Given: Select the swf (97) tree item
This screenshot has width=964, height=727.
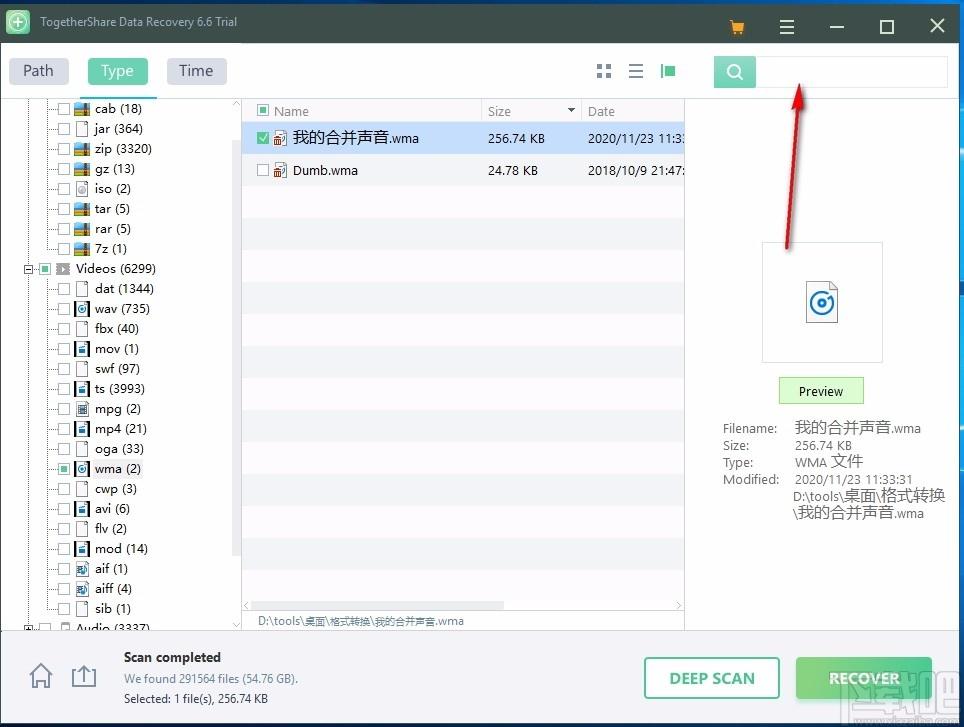Looking at the screenshot, I should [117, 369].
